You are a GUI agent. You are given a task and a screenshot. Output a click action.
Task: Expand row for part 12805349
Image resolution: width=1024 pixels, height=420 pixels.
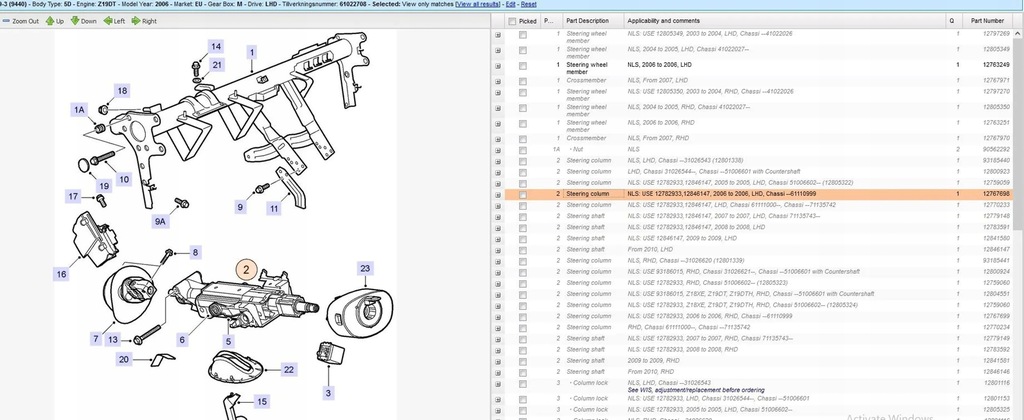click(x=498, y=50)
